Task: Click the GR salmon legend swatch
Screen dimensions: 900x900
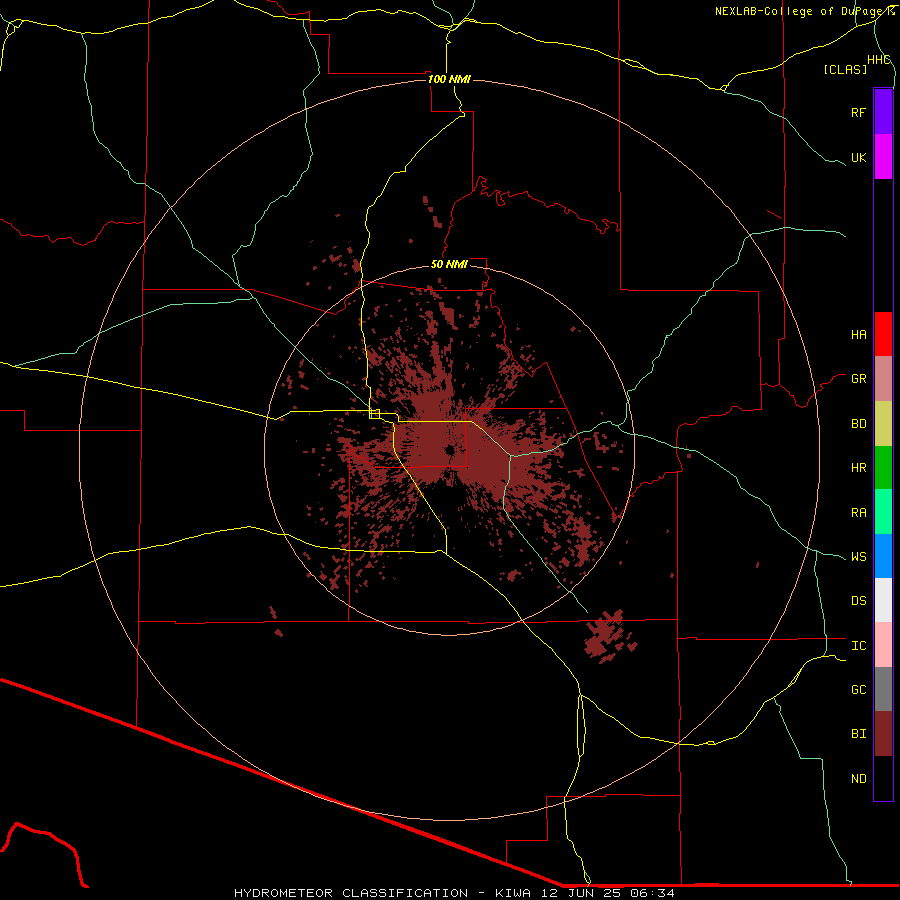Action: point(883,379)
